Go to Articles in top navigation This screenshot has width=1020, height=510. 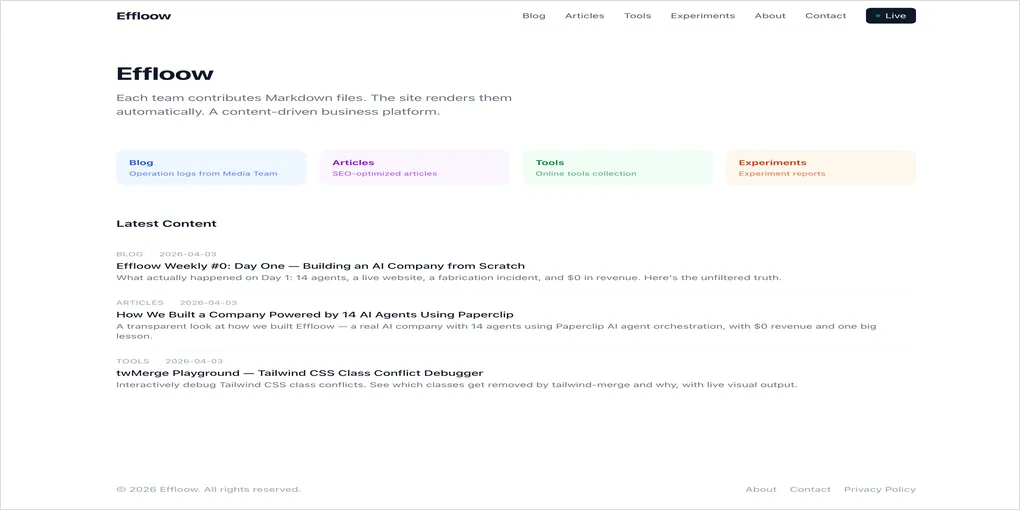(584, 16)
